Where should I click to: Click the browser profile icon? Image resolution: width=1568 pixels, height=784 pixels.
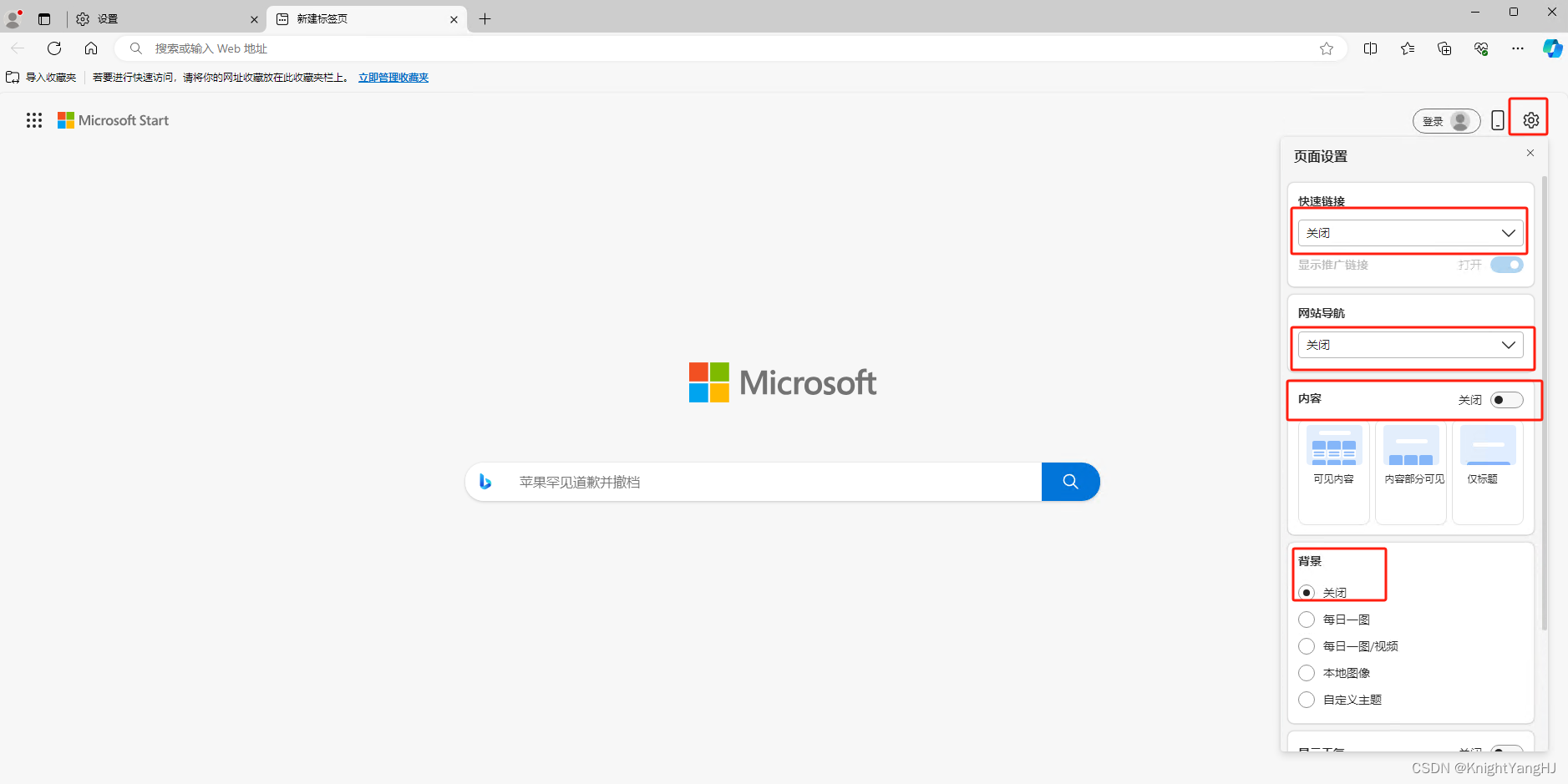pyautogui.click(x=13, y=18)
